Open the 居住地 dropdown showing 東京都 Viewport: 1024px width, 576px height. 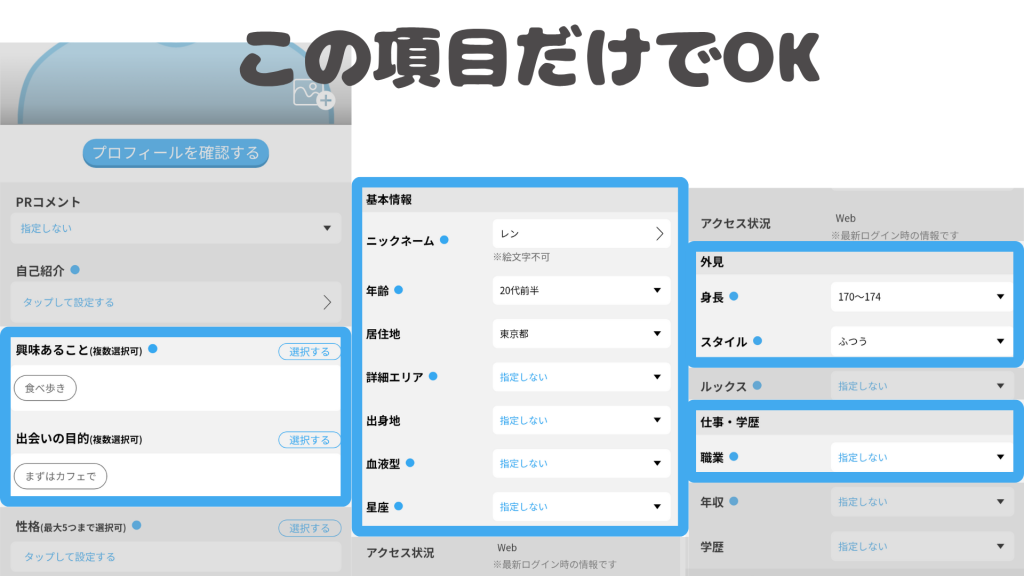581,334
